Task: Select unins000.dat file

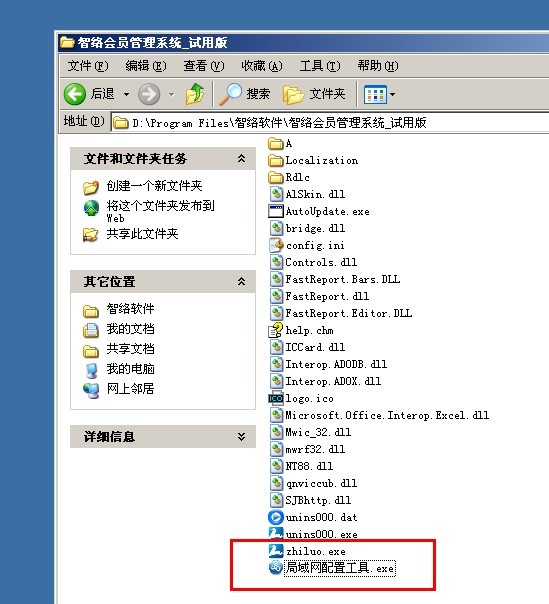Action: click(x=313, y=517)
